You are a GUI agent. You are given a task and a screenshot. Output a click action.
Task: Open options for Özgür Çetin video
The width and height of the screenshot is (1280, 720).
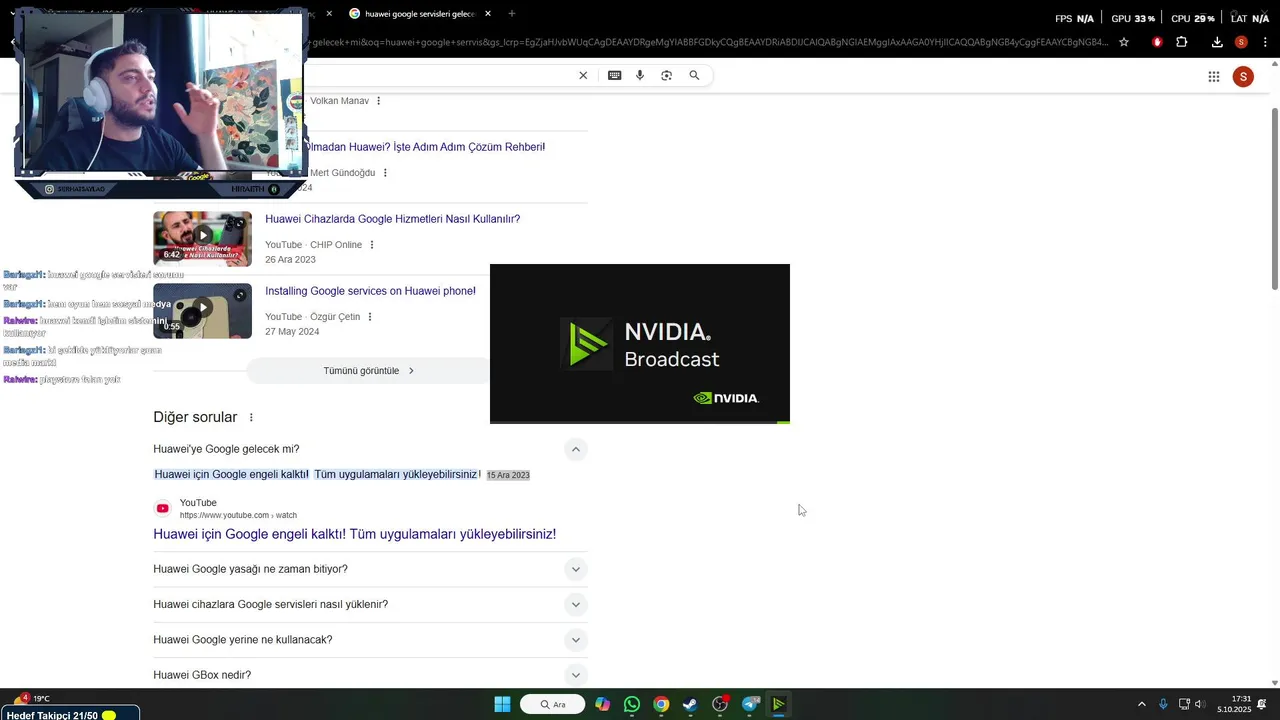(x=370, y=317)
